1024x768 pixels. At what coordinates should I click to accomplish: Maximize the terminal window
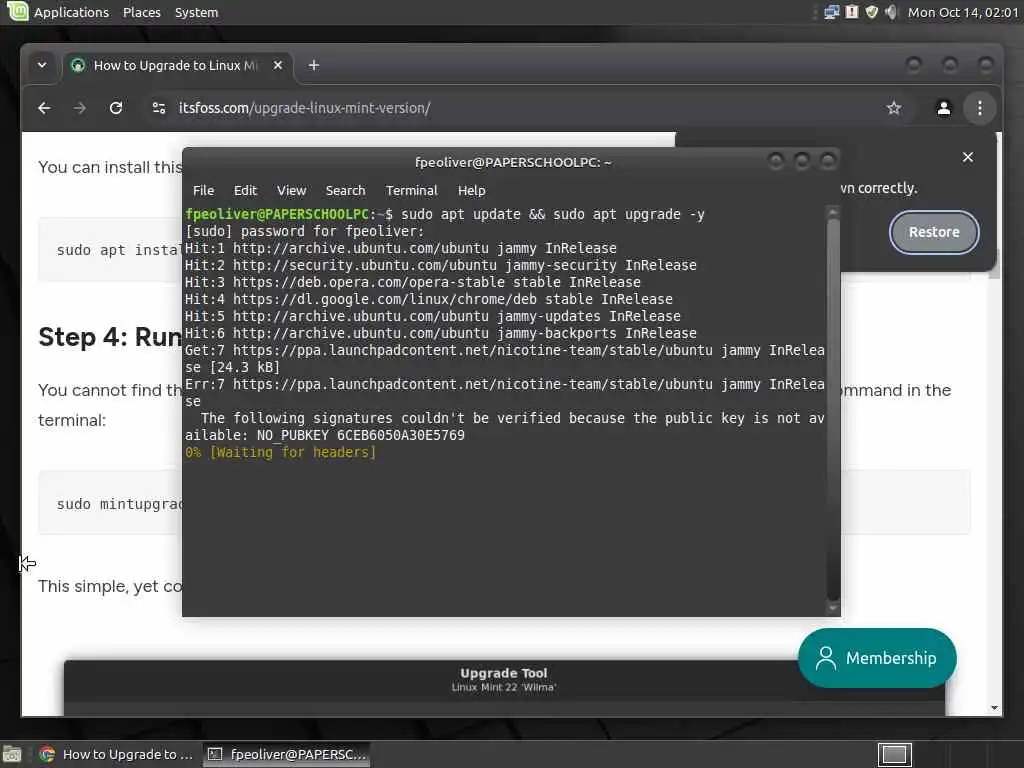tap(802, 161)
